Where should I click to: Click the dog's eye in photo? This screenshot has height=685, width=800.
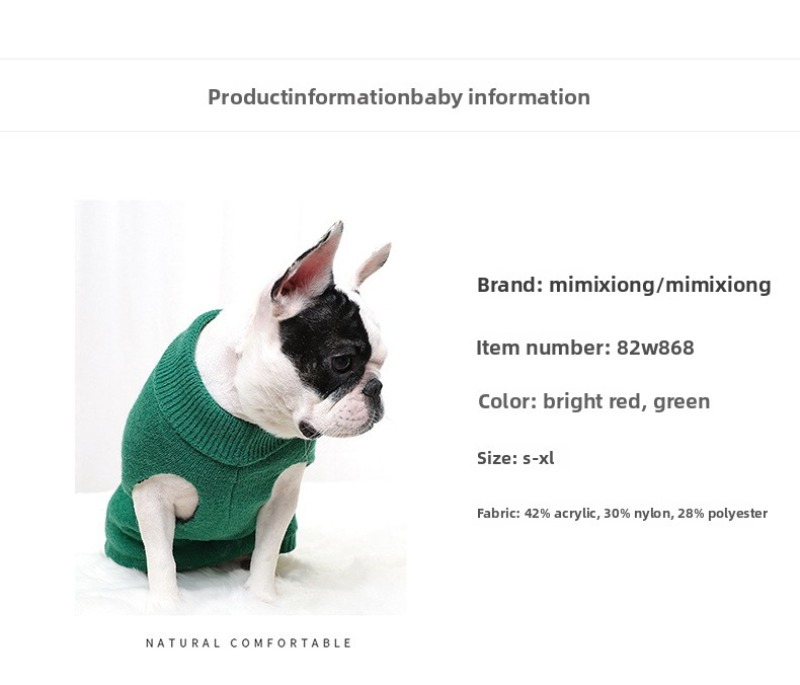pos(343,361)
